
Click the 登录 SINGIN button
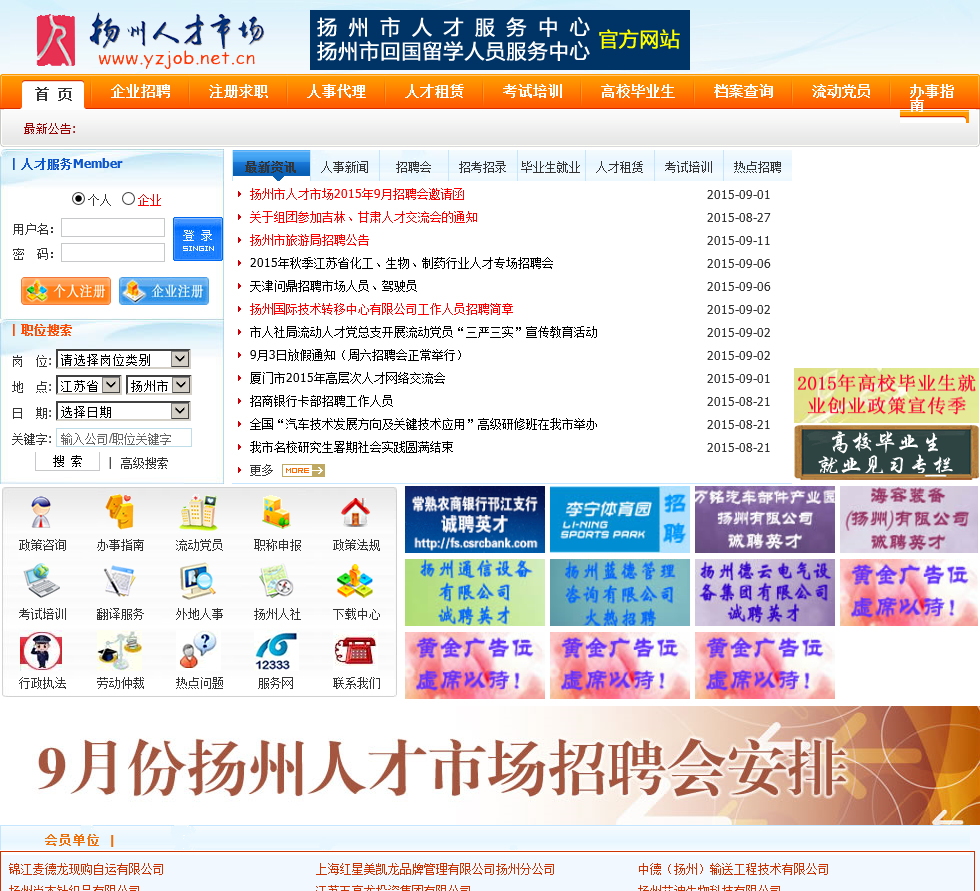[x=198, y=239]
